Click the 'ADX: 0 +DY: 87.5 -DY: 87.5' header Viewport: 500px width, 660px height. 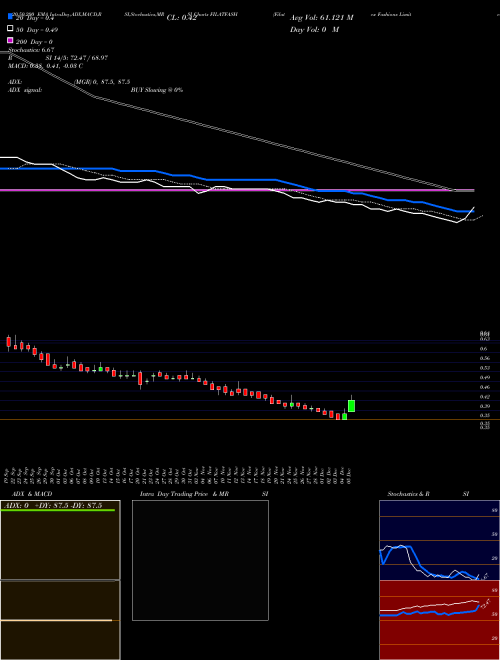pyautogui.click(x=53, y=505)
